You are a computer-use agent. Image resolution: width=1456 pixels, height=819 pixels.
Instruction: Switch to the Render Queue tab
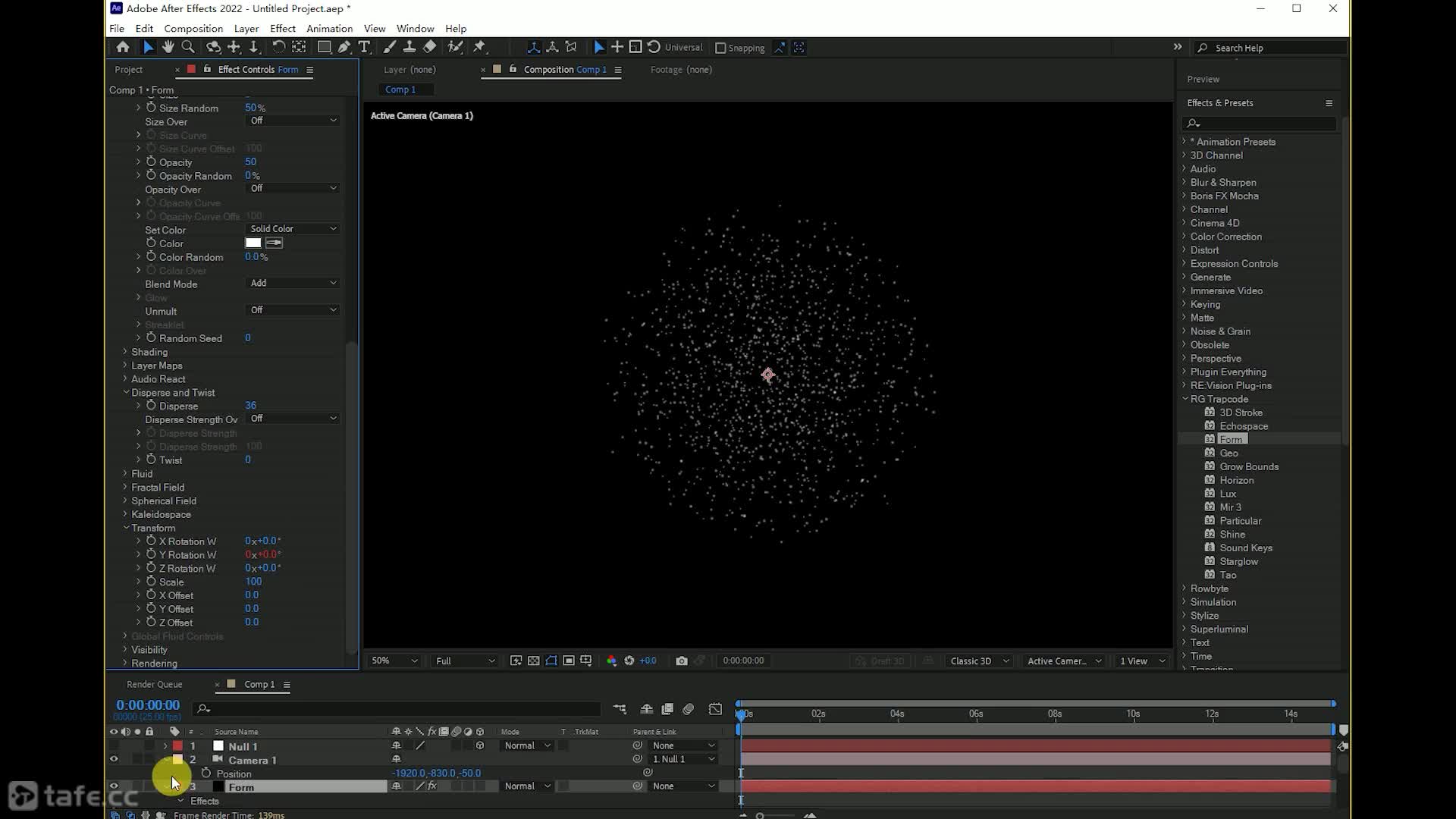click(x=154, y=684)
